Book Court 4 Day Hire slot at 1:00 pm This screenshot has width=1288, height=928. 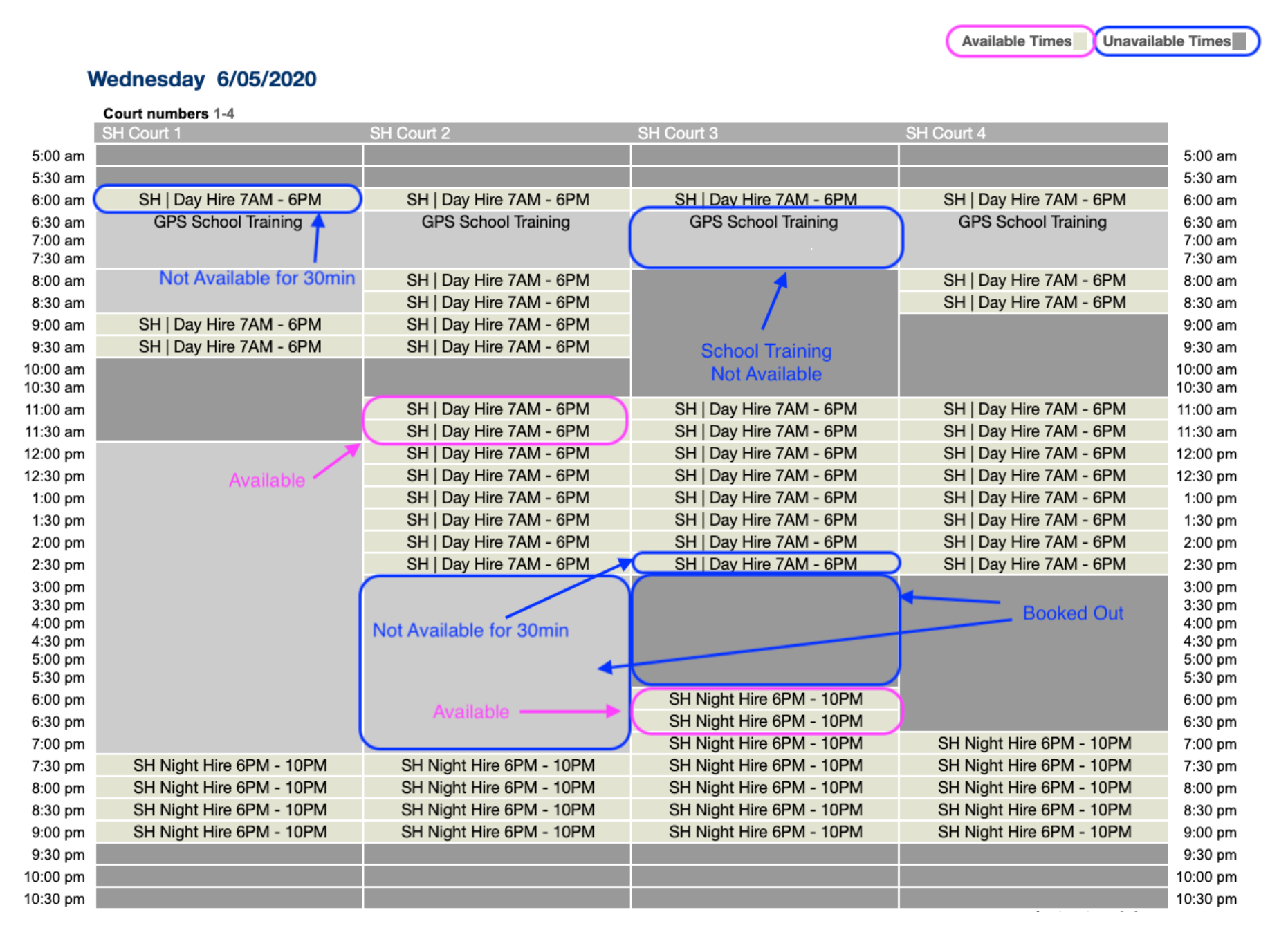click(1033, 497)
